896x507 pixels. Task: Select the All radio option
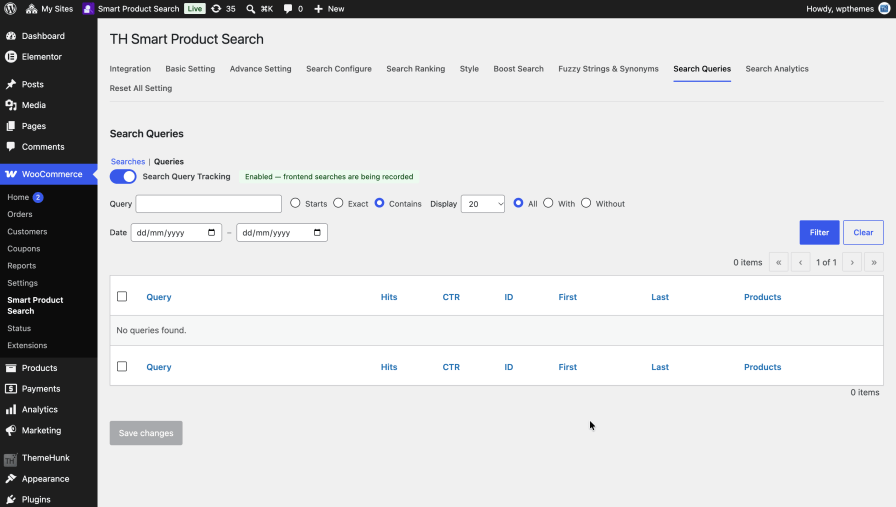[x=518, y=203]
